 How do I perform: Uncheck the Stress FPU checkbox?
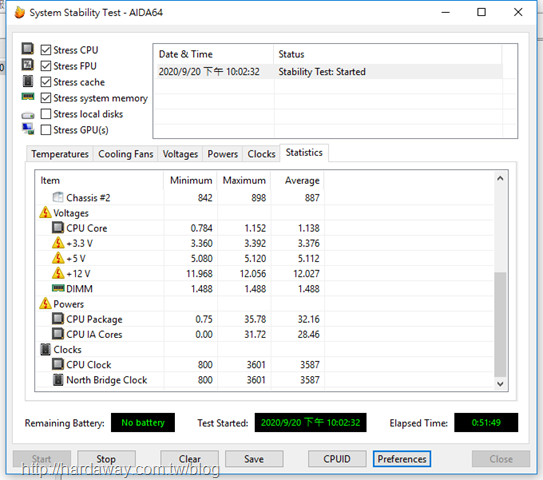tap(46, 66)
